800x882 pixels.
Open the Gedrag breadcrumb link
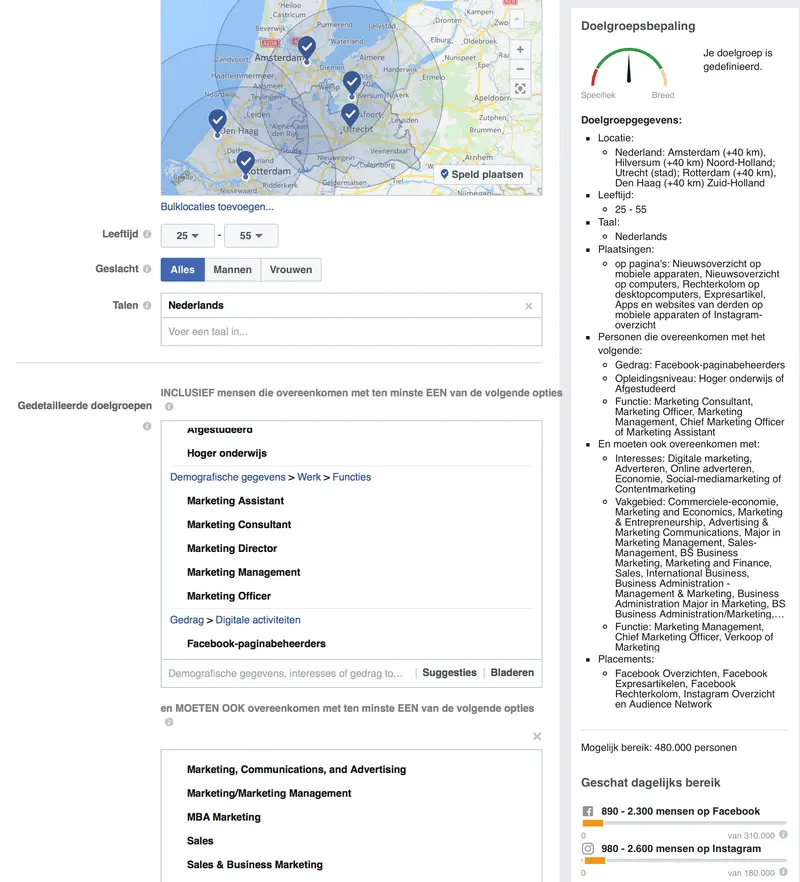(187, 620)
